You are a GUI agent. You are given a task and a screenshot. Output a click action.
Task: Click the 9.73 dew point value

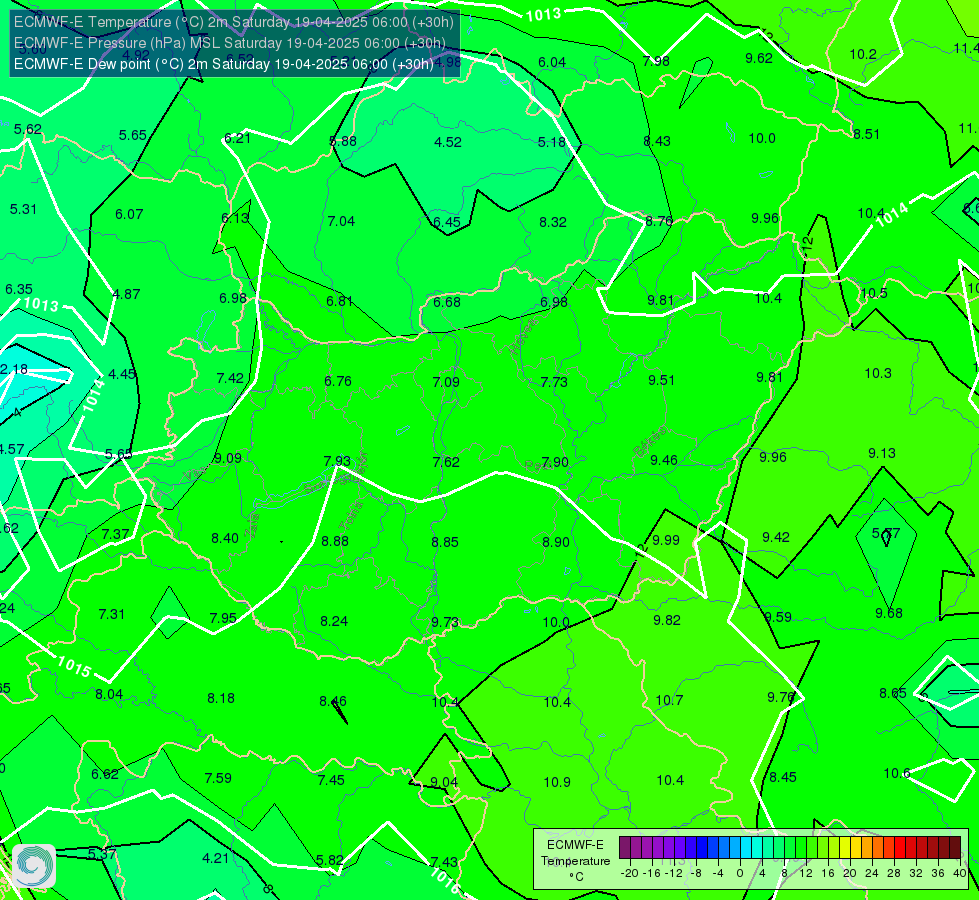point(445,623)
